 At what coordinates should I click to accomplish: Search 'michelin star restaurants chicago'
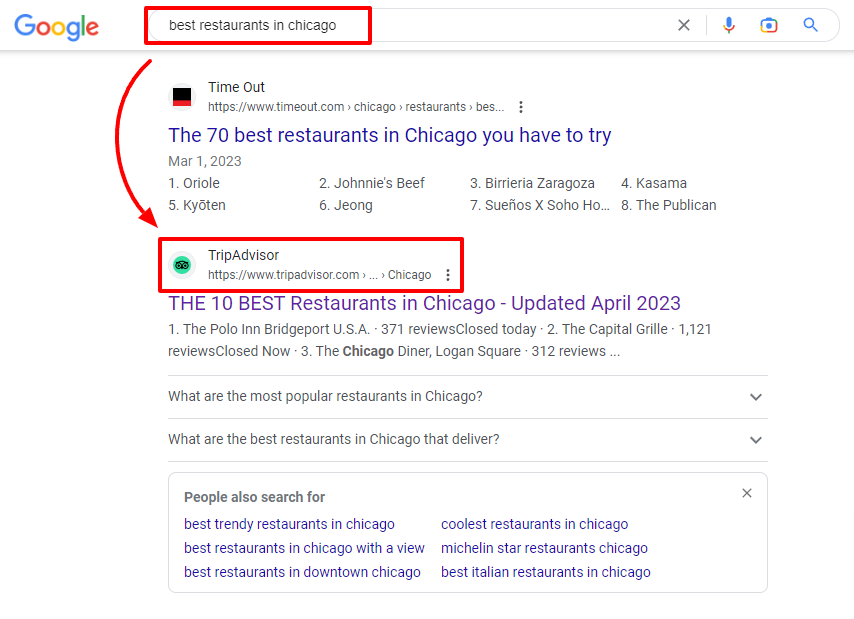tap(544, 548)
